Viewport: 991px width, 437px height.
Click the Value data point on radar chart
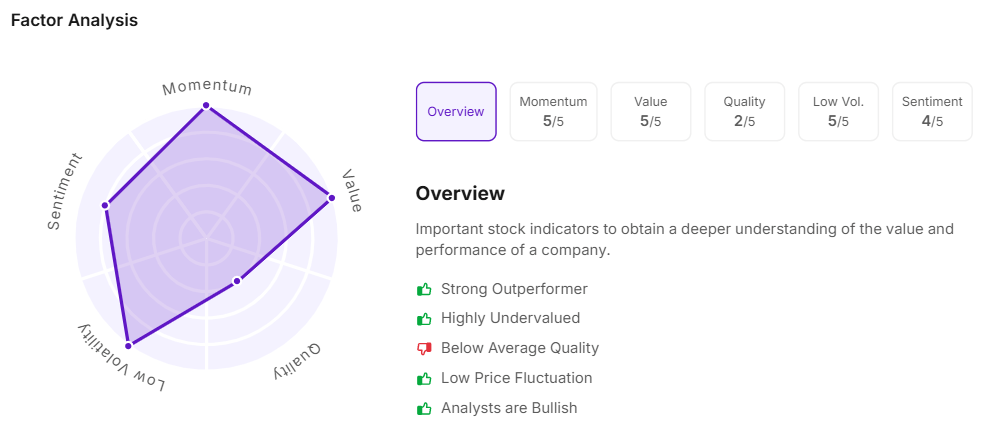tap(331, 198)
